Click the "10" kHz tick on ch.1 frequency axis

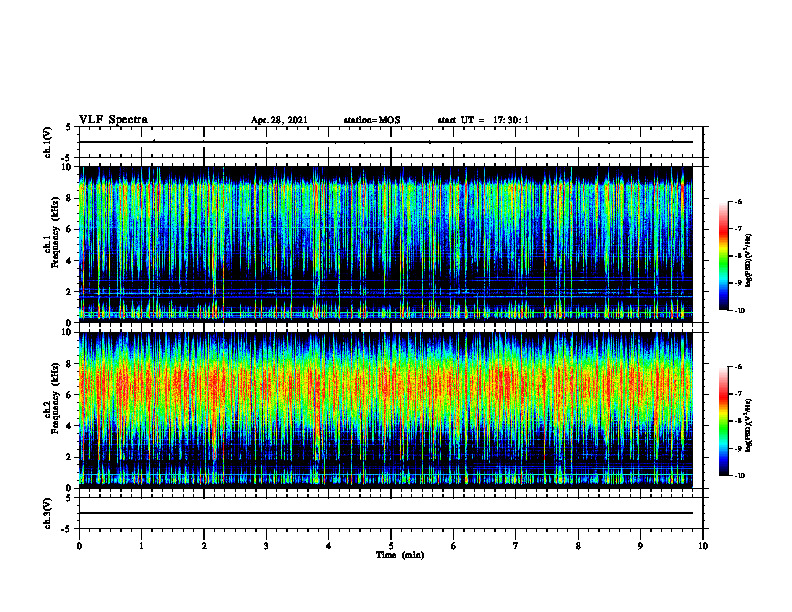(x=68, y=167)
